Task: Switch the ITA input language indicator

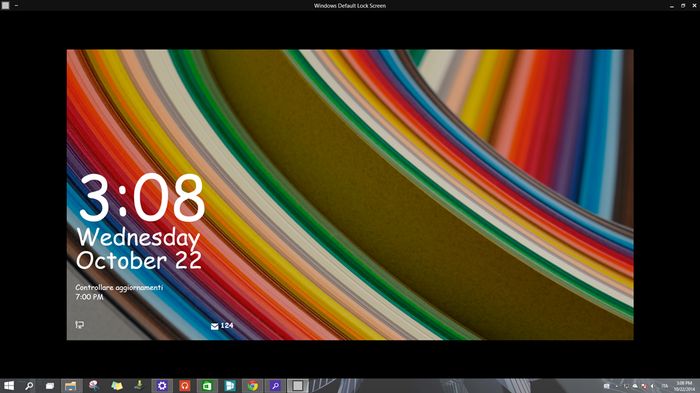Action: [665, 386]
